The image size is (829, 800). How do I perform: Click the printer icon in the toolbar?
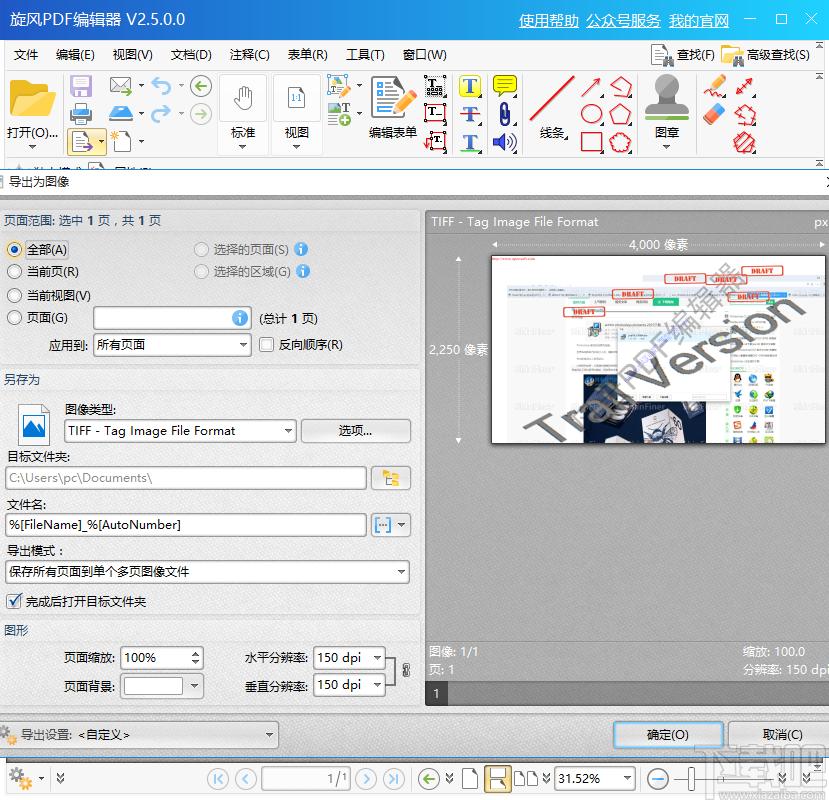click(81, 113)
